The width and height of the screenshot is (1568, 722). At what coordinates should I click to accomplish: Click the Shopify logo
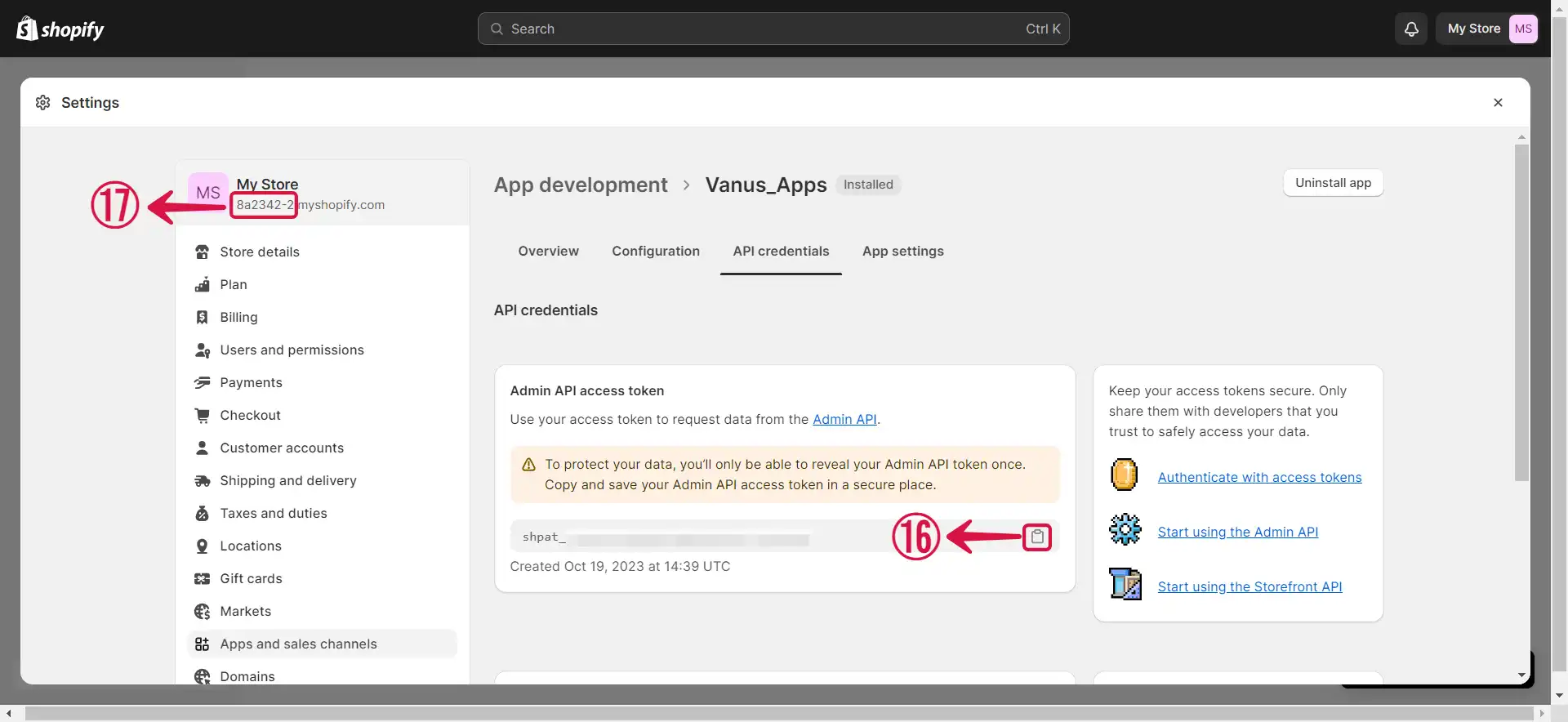[x=60, y=29]
